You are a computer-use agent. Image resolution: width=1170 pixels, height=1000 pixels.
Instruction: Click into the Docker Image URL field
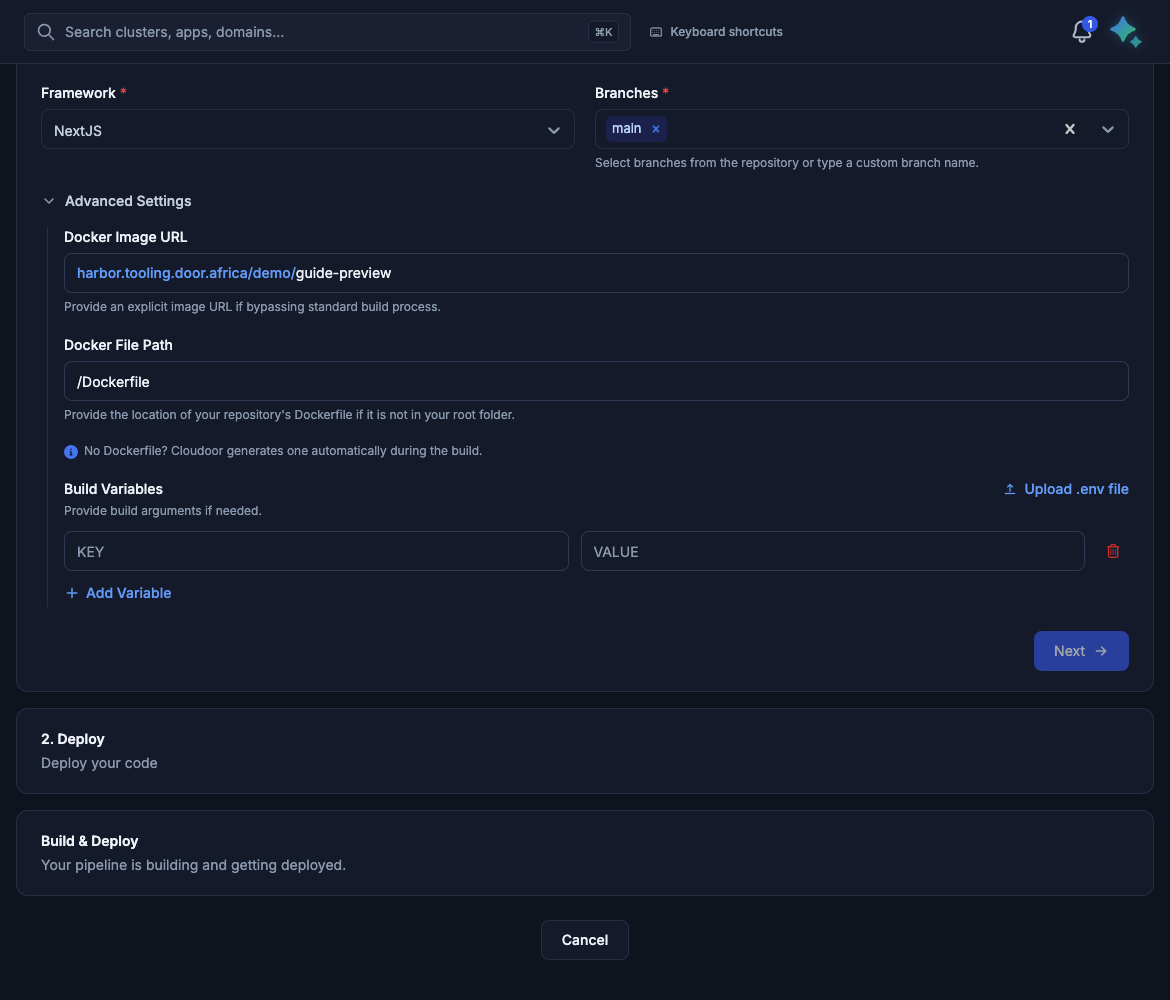[x=596, y=273]
